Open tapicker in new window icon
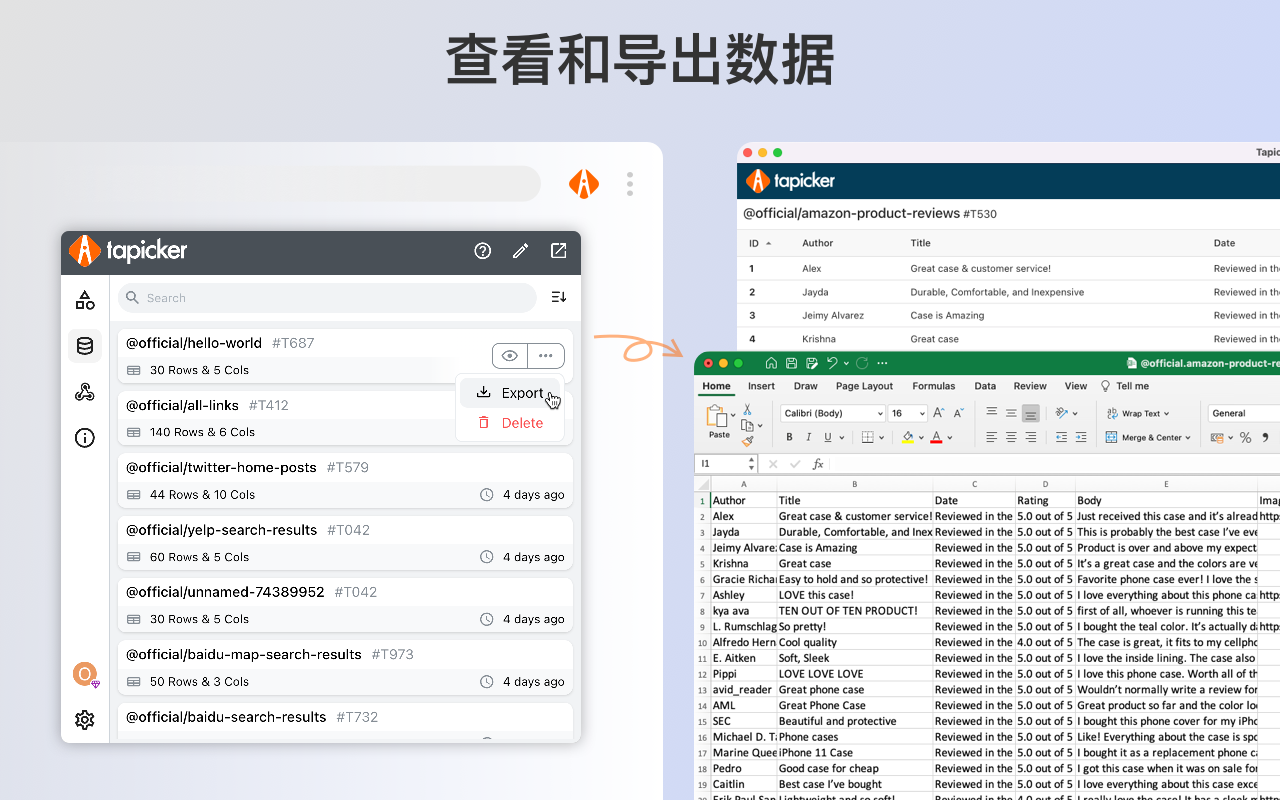The width and height of the screenshot is (1280, 800). (558, 251)
